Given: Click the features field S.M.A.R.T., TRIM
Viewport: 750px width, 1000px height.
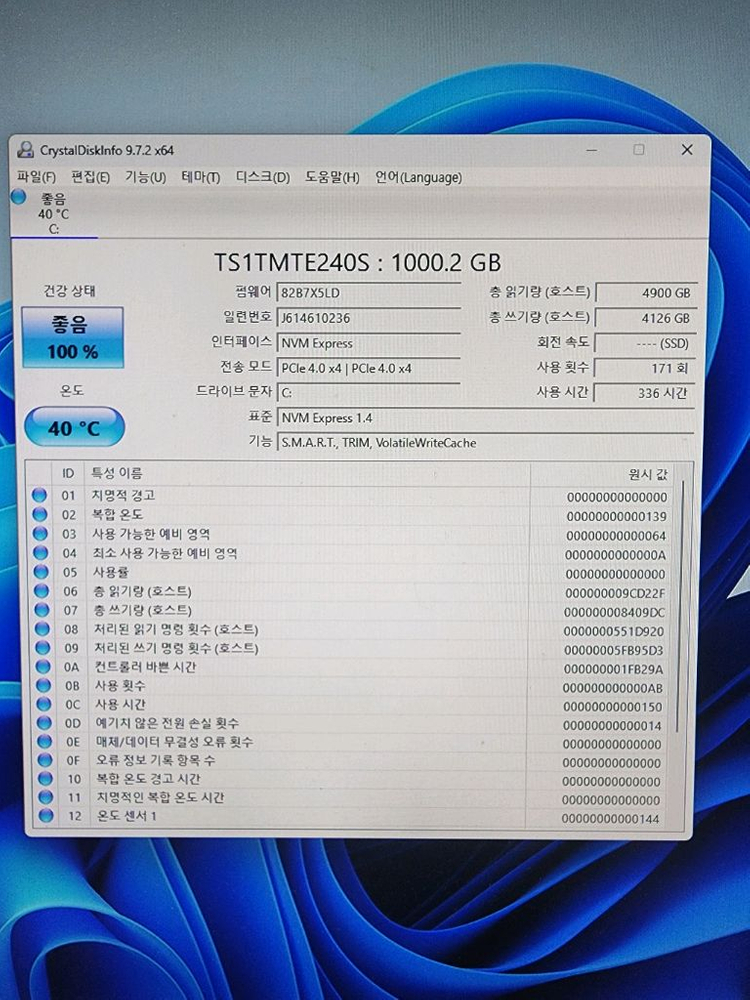Looking at the screenshot, I should coord(486,443).
